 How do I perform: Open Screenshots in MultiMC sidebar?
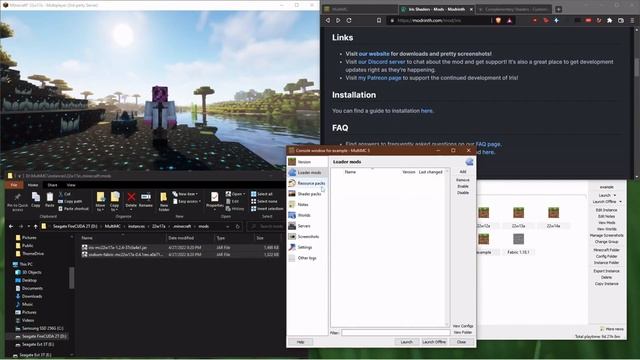pyautogui.click(x=308, y=236)
